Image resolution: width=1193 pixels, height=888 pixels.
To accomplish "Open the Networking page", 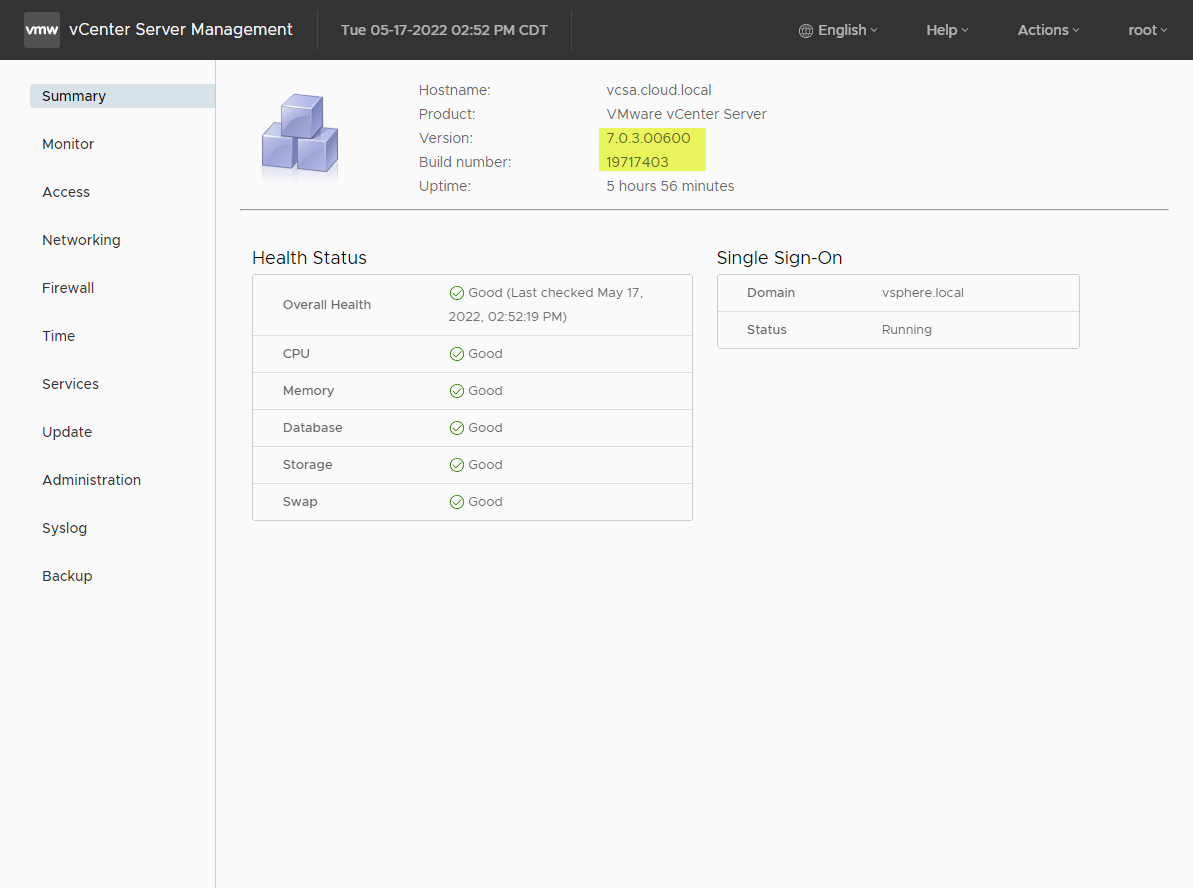I will click(x=81, y=240).
